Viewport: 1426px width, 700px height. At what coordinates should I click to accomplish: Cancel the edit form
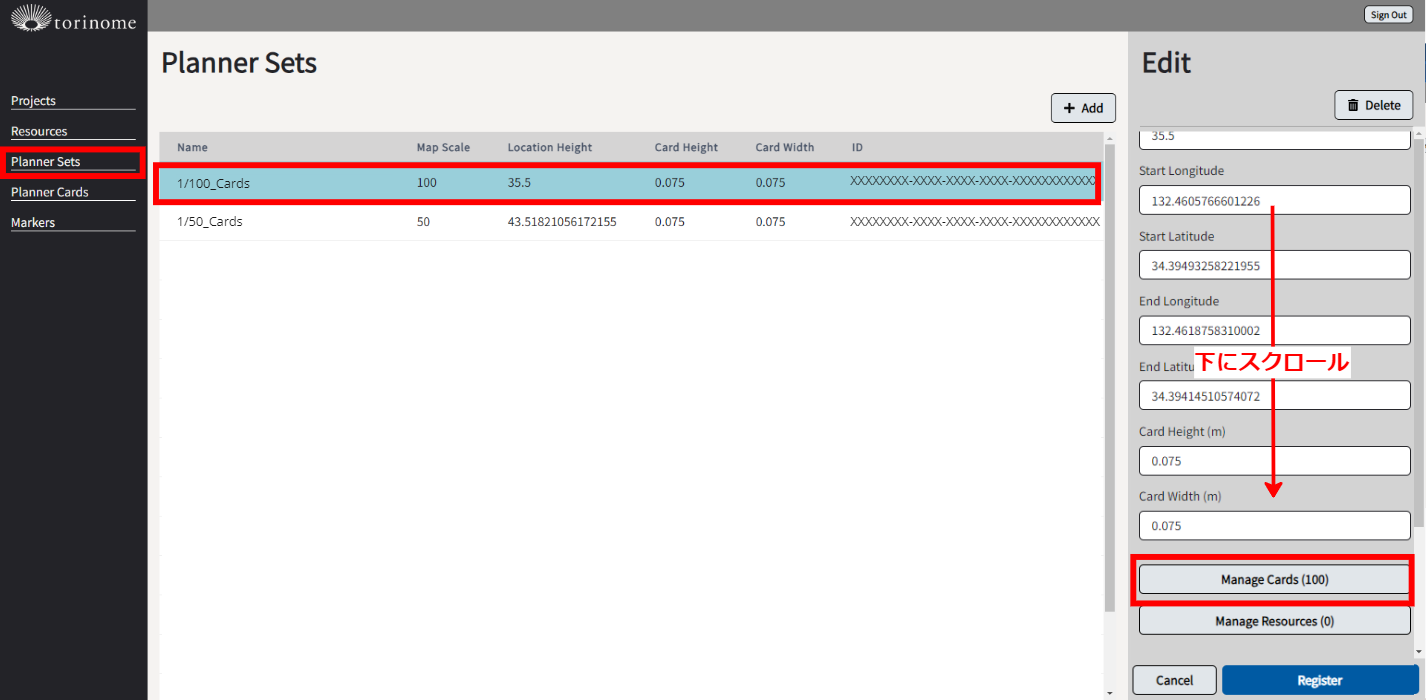coord(1174,680)
